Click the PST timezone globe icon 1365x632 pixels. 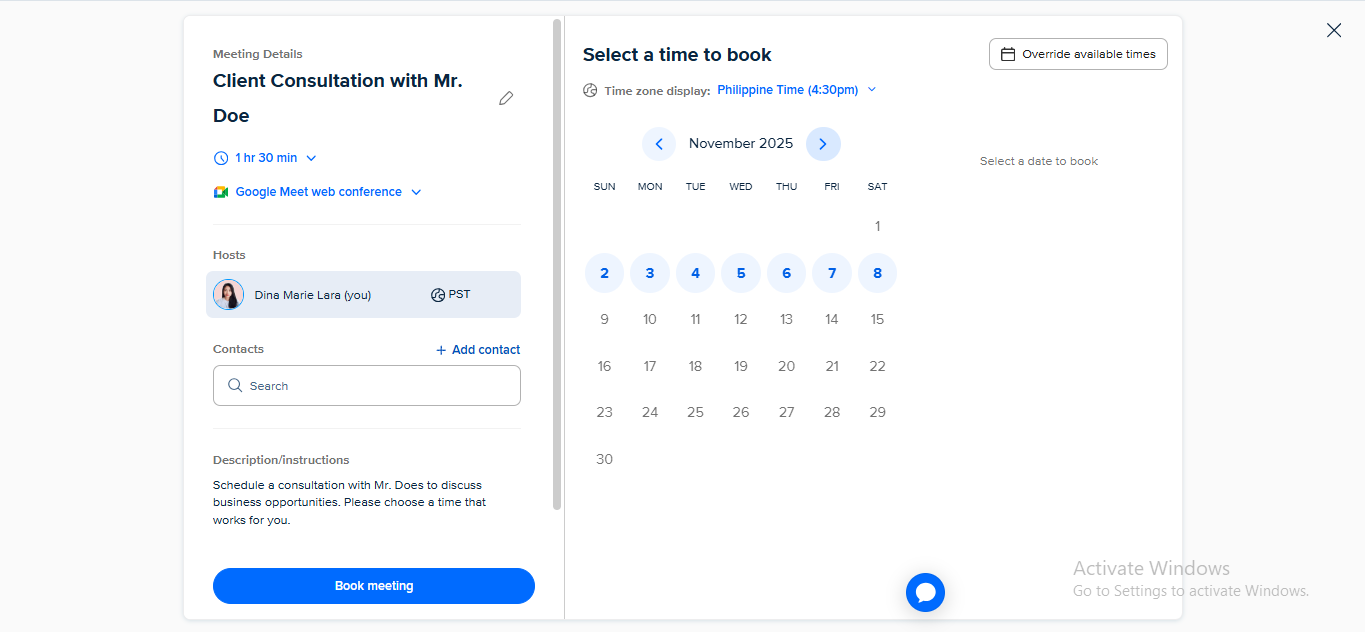click(x=437, y=295)
